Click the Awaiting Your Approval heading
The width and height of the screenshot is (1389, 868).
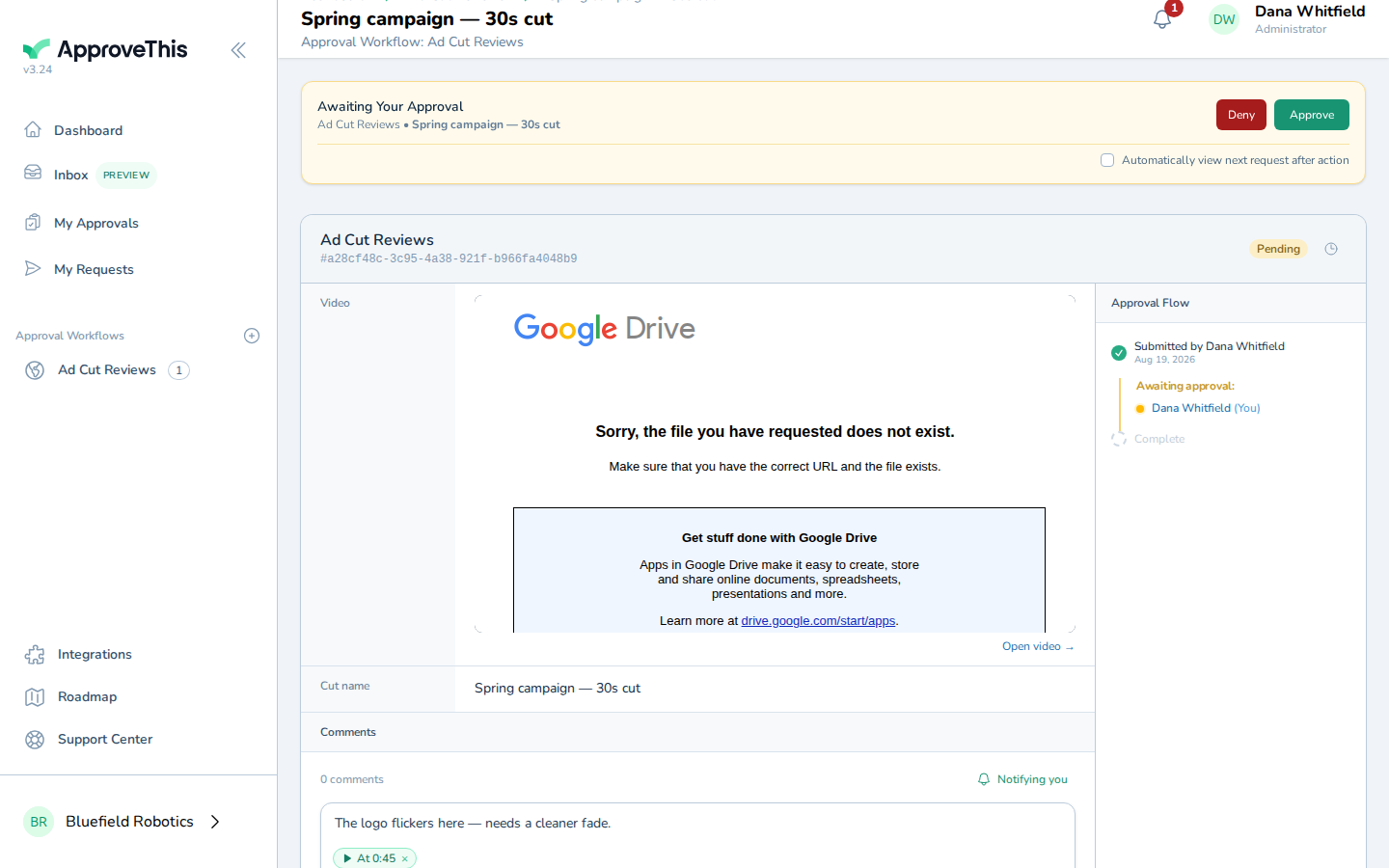391,107
